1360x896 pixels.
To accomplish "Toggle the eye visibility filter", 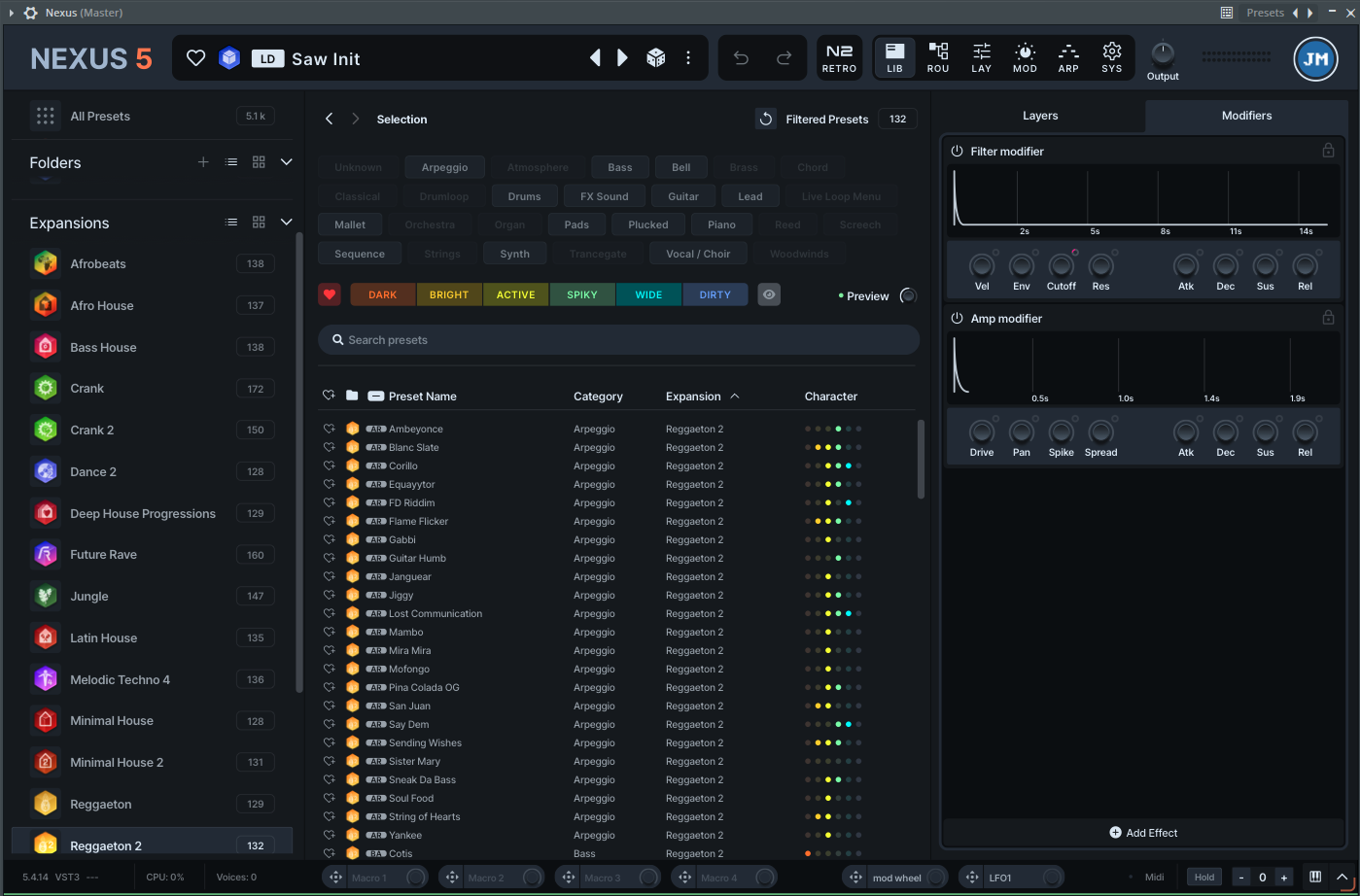I will coord(769,294).
